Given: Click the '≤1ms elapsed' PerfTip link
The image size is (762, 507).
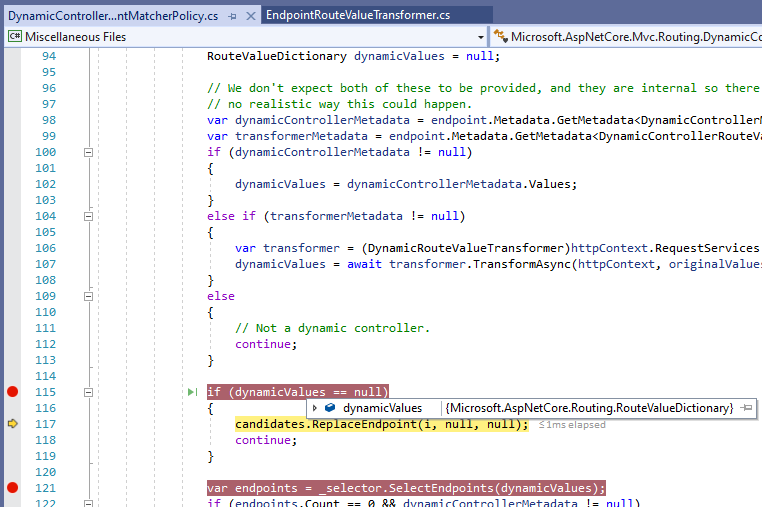Looking at the screenshot, I should [572, 425].
